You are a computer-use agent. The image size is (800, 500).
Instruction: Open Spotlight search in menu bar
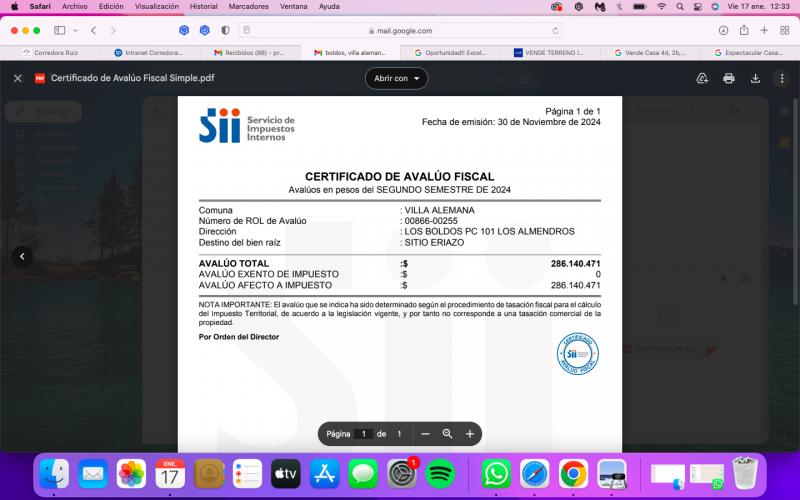coord(680,7)
